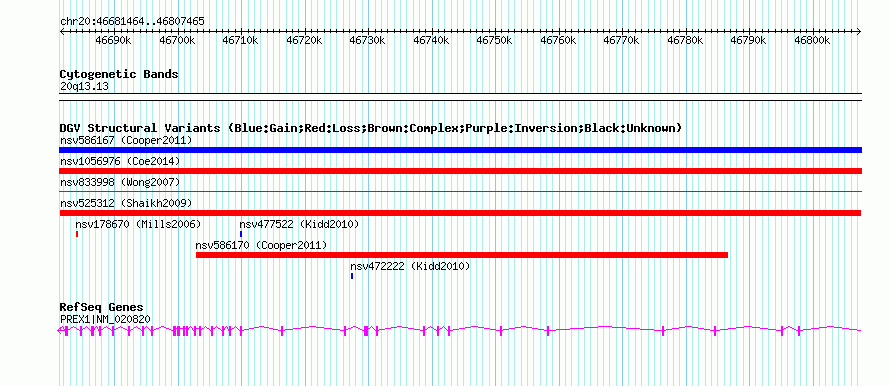Click the 46740k ruler tick label
Viewport: 890px width, 386px height.
(x=431, y=41)
